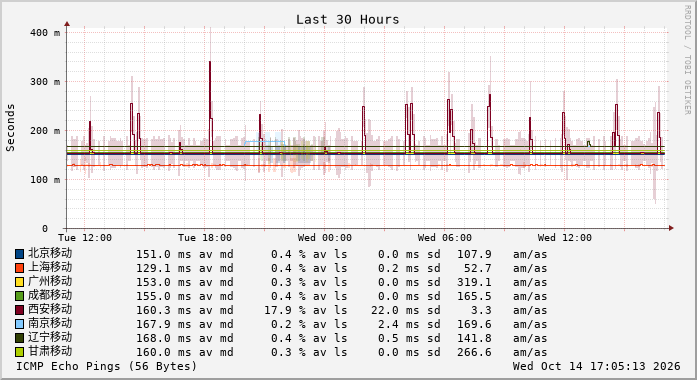Click the dark olive 辽宁移动 legend swatch
Screen dimensions: 697x380
[19, 338]
